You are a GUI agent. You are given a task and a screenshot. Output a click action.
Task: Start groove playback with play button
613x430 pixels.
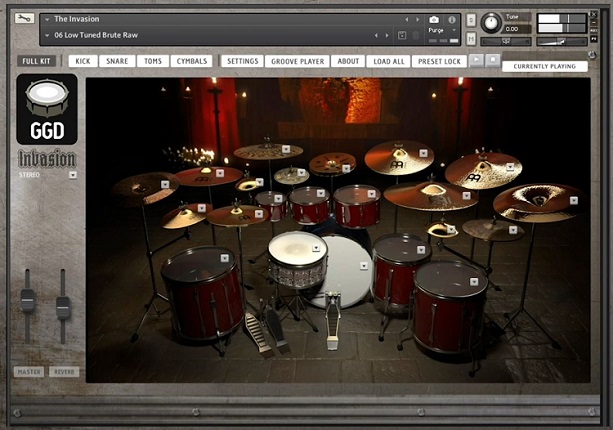(x=476, y=60)
